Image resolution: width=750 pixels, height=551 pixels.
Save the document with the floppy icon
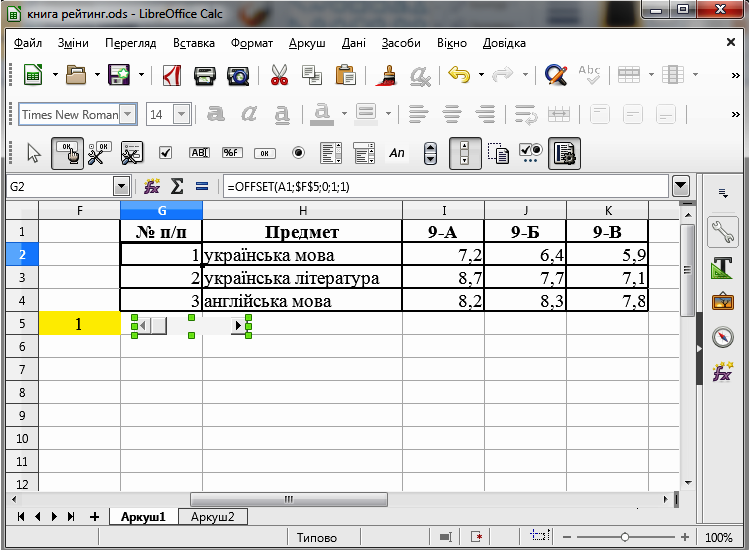(119, 75)
